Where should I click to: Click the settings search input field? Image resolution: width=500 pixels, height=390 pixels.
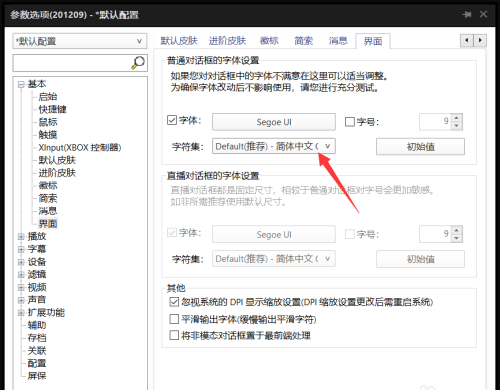click(x=72, y=63)
